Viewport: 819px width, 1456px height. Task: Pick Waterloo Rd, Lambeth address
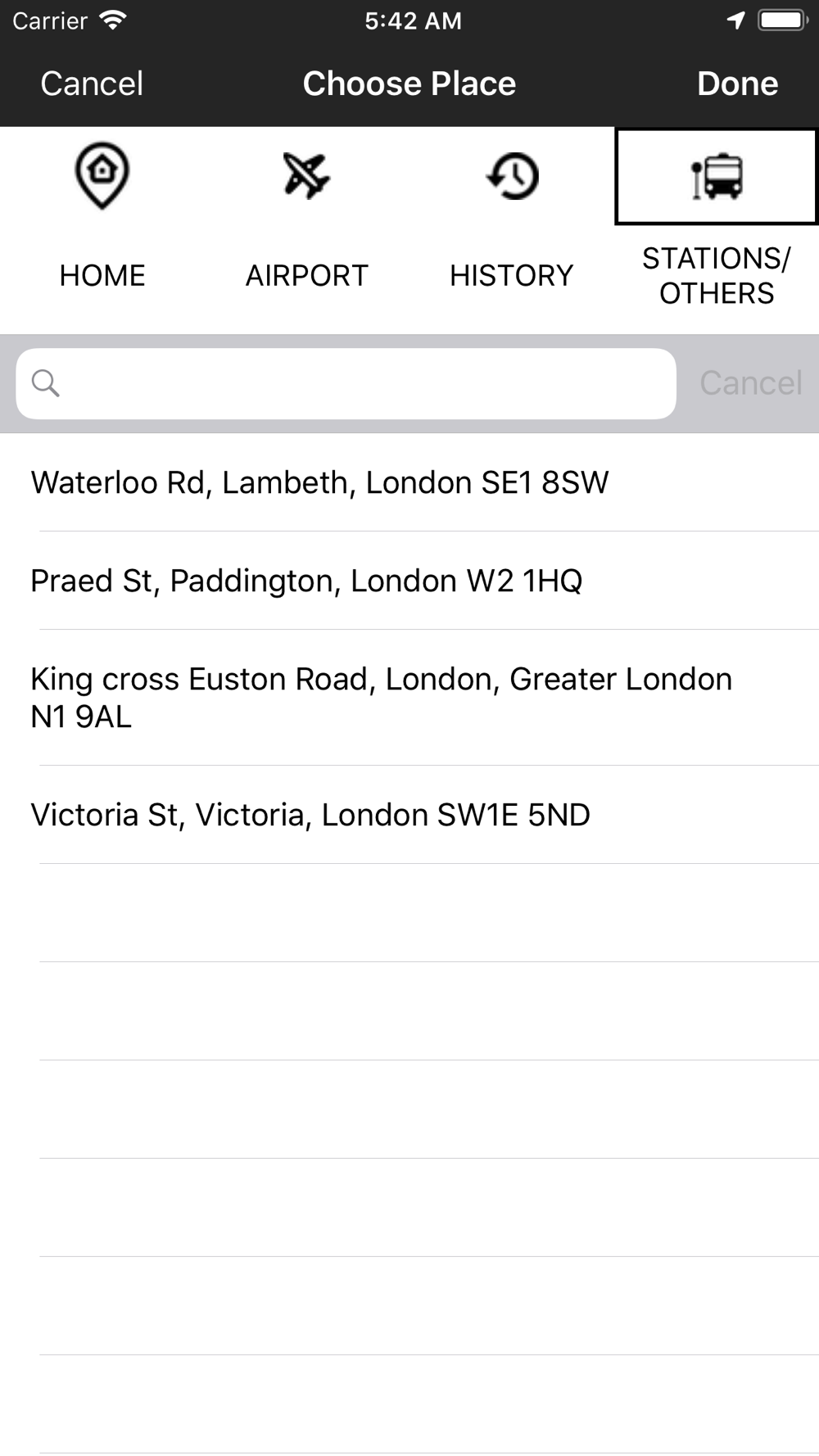pos(409,482)
